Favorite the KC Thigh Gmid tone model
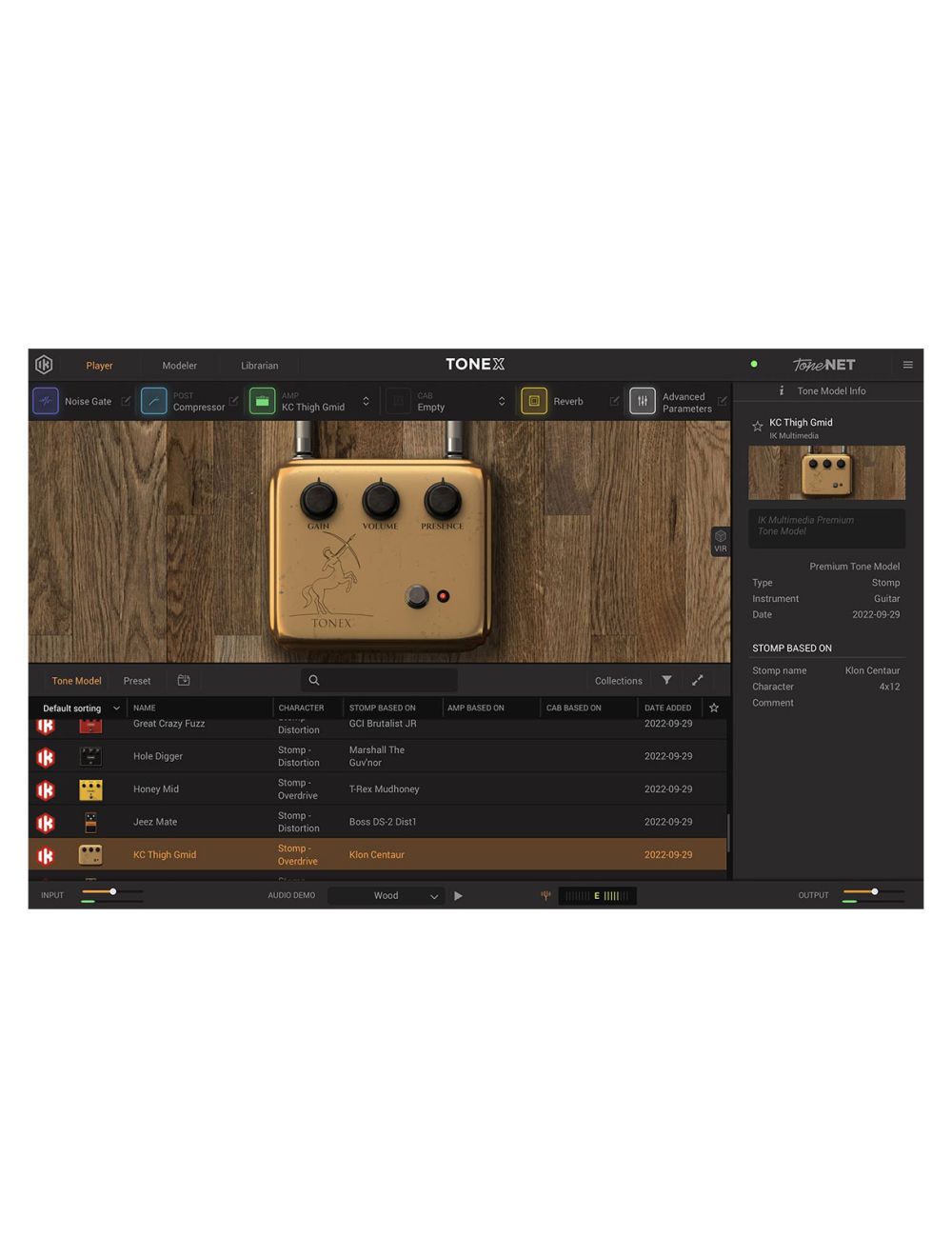Screen dimensions: 952x1257 (758, 426)
